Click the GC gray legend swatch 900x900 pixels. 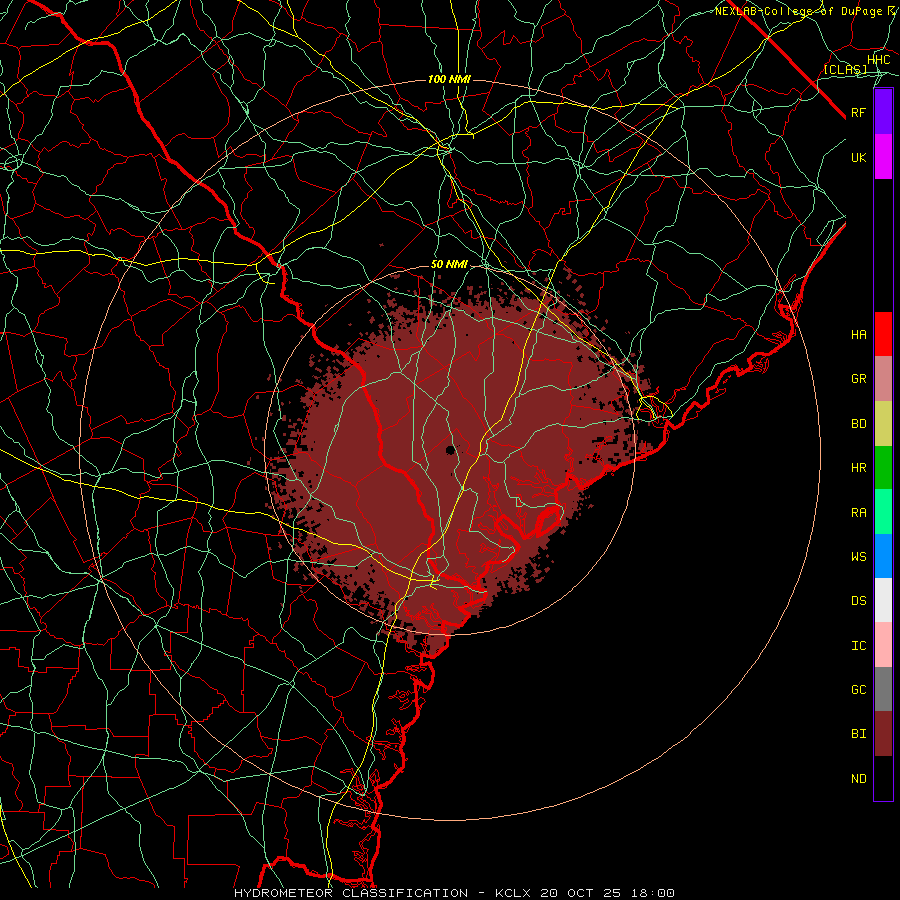883,689
